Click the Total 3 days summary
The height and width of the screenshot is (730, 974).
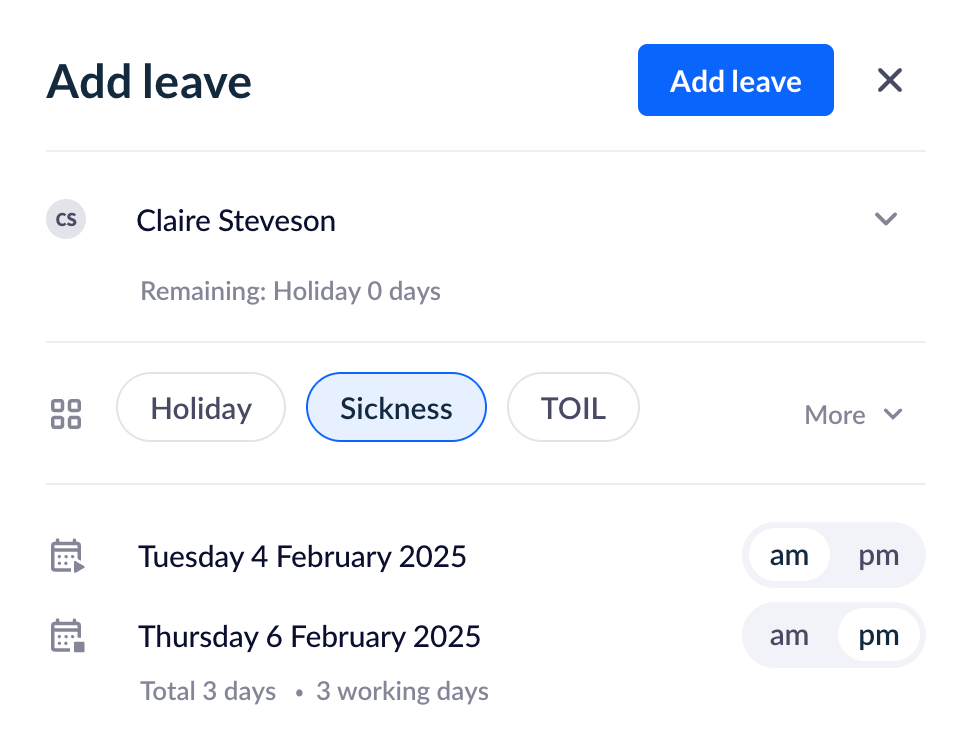[208, 690]
